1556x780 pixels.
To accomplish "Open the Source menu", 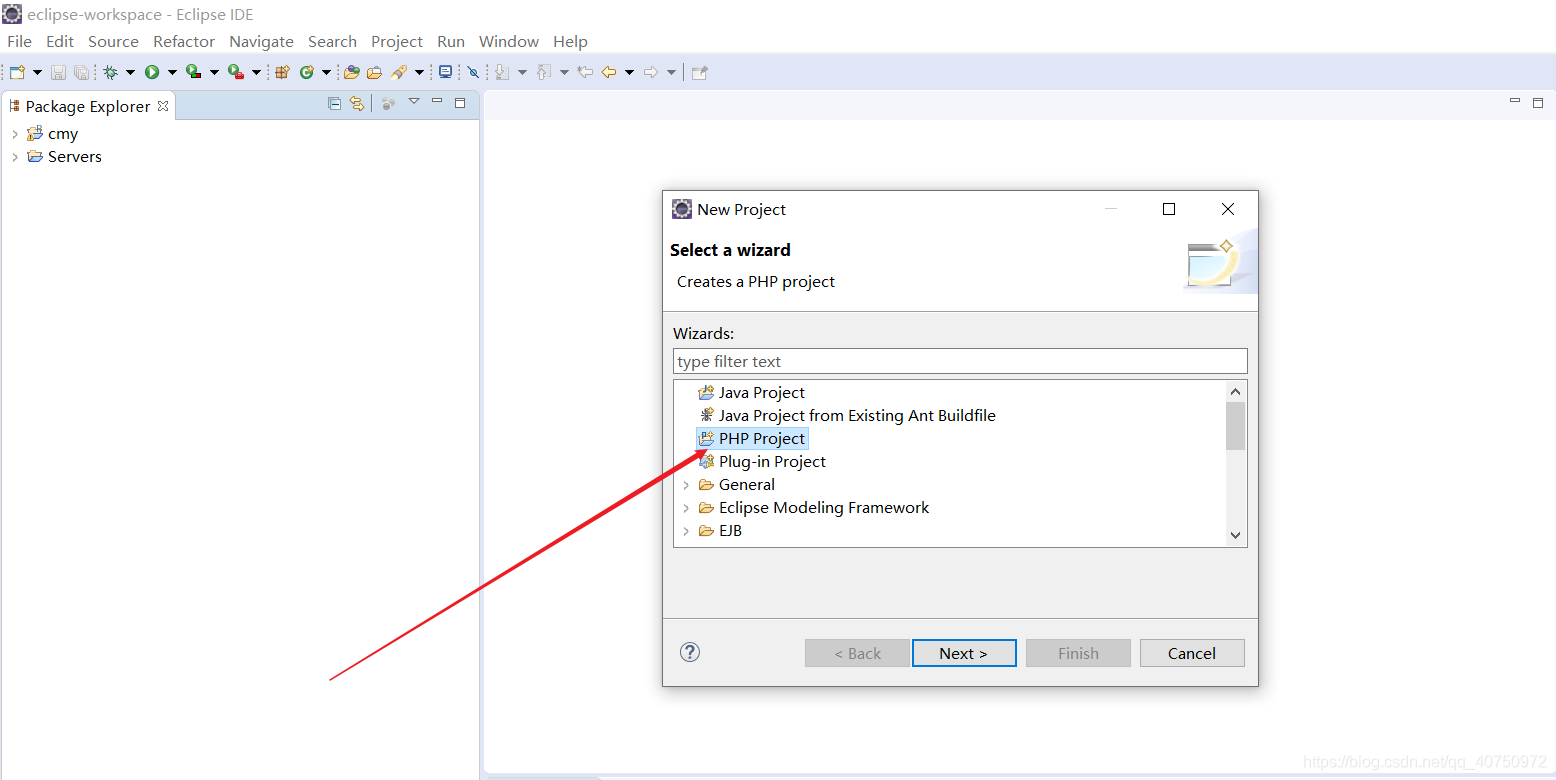I will point(113,41).
